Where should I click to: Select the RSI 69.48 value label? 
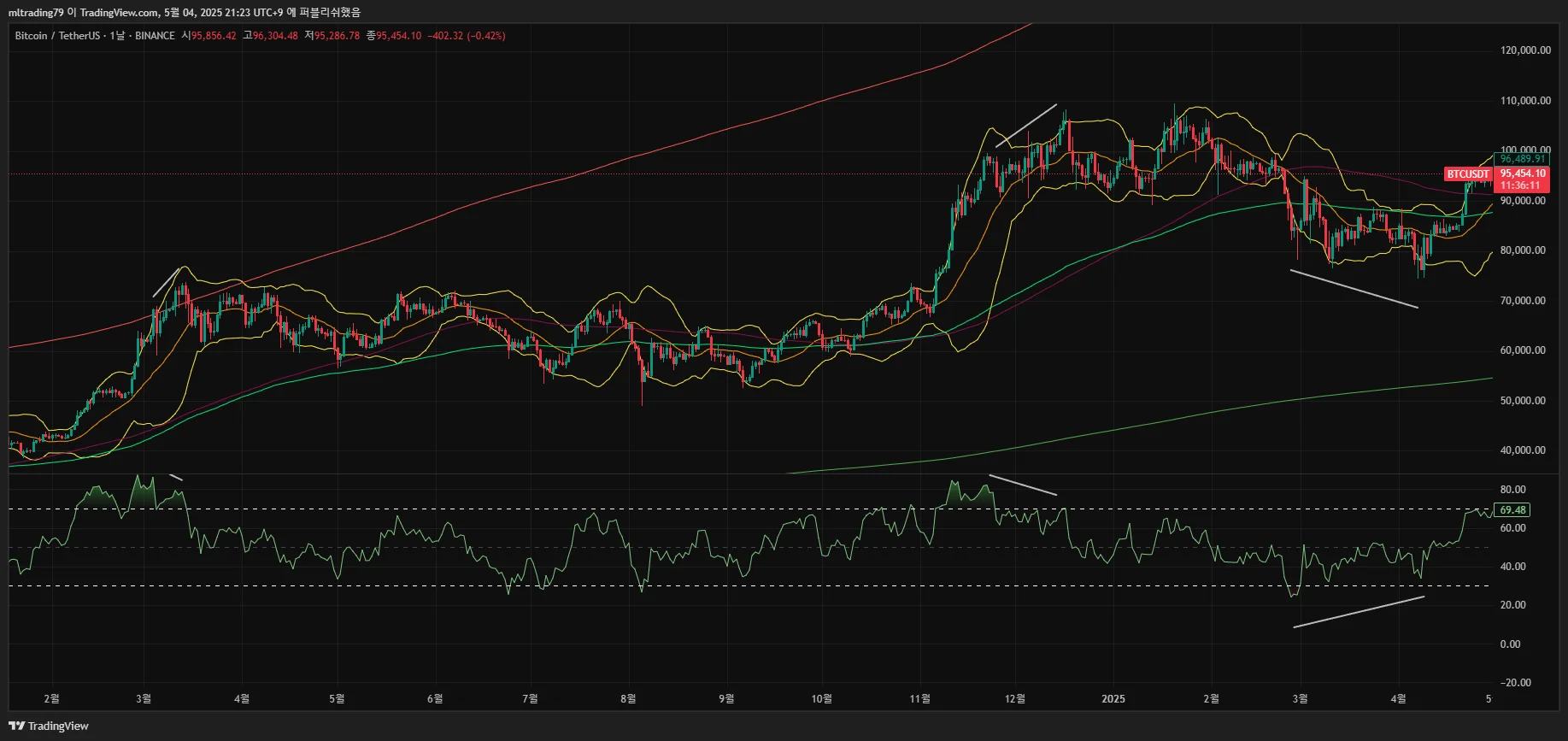pos(1512,510)
